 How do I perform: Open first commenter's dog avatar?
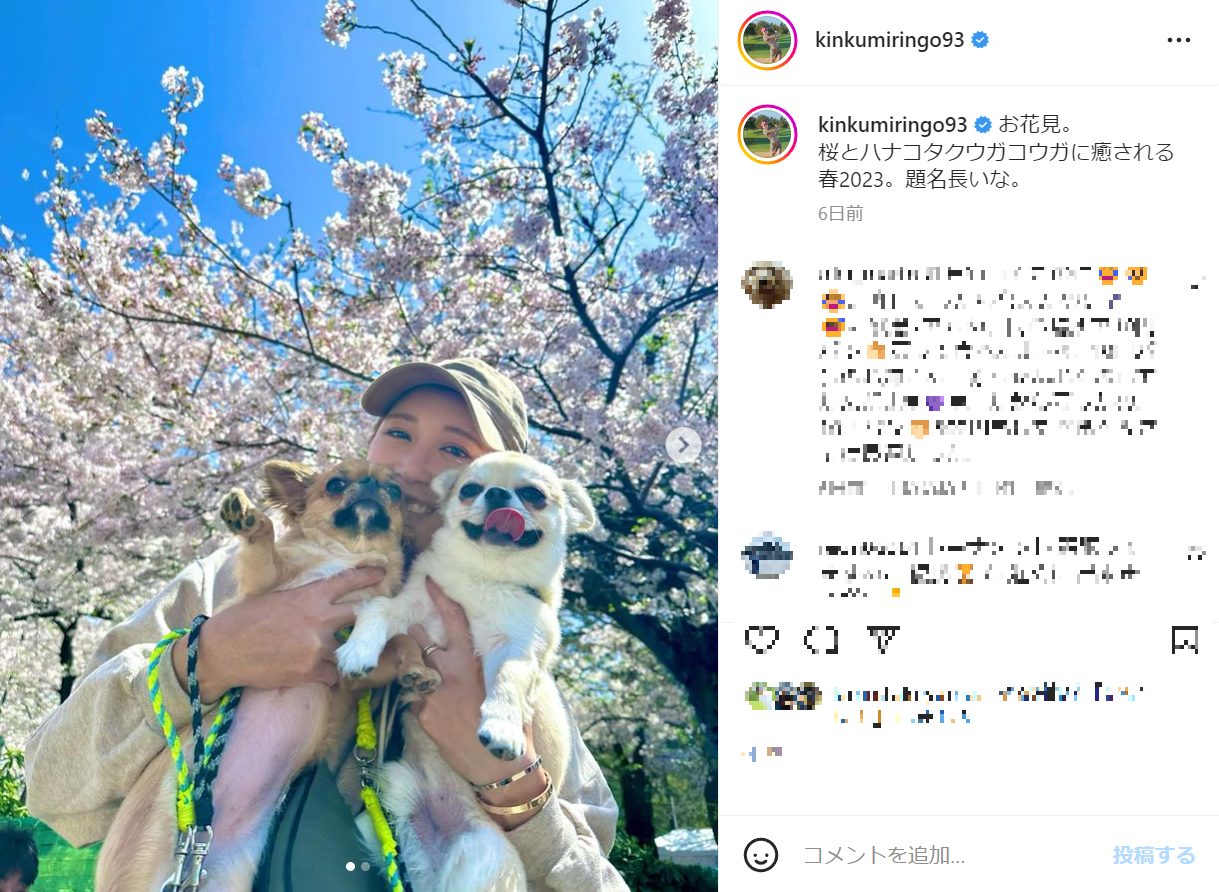click(767, 285)
